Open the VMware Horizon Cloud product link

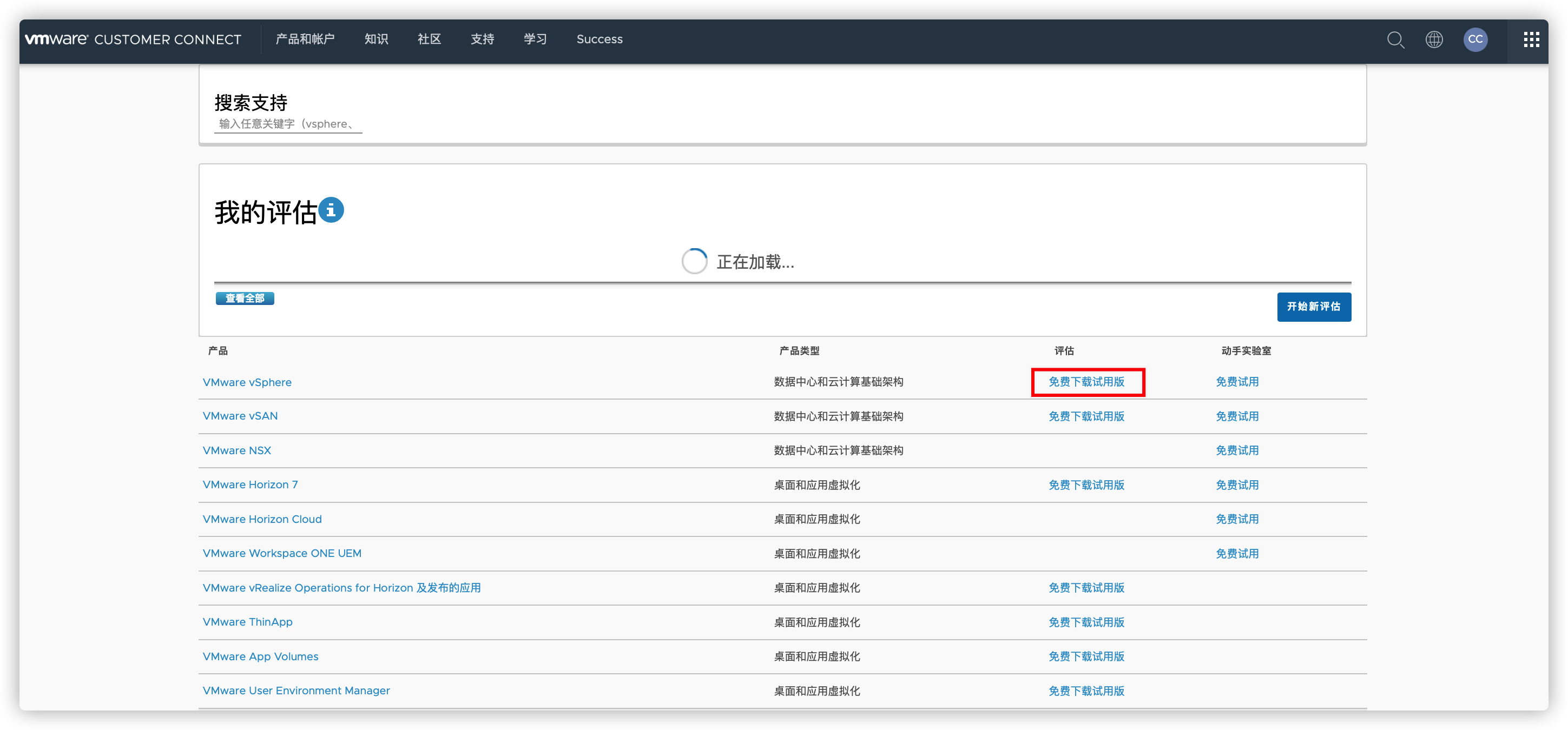[262, 519]
